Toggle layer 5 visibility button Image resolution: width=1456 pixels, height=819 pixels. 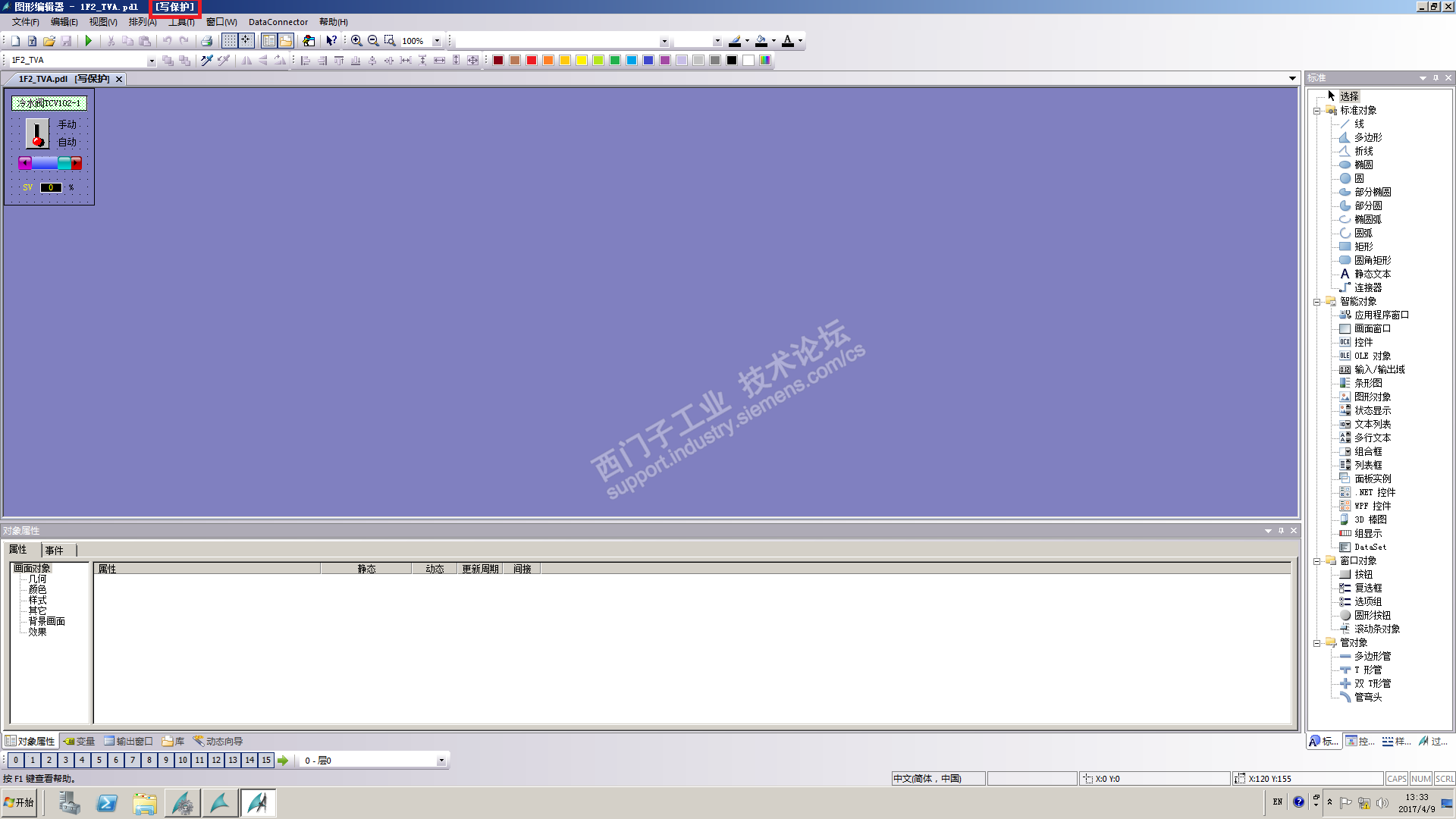pyautogui.click(x=99, y=760)
